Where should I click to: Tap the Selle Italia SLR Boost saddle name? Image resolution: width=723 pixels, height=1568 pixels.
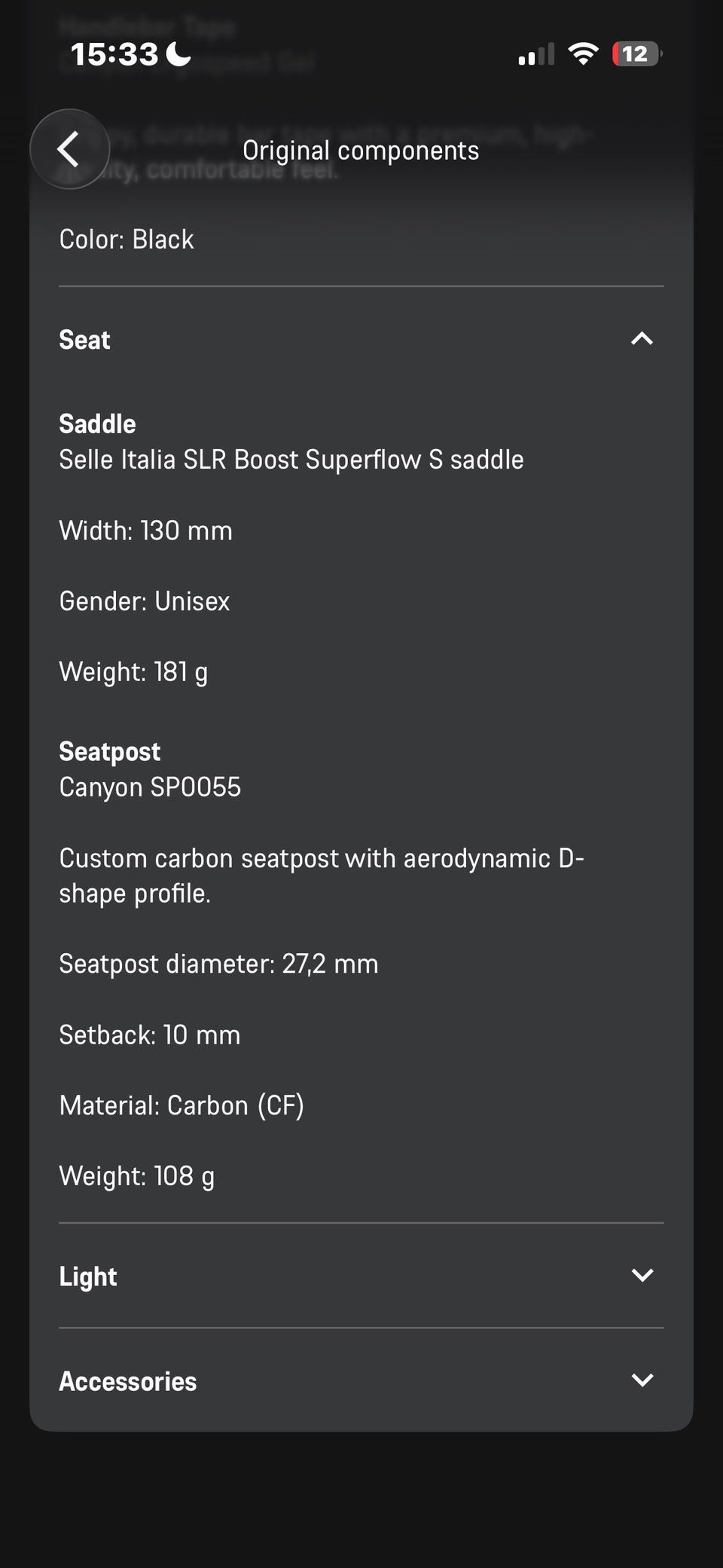pyautogui.click(x=291, y=460)
